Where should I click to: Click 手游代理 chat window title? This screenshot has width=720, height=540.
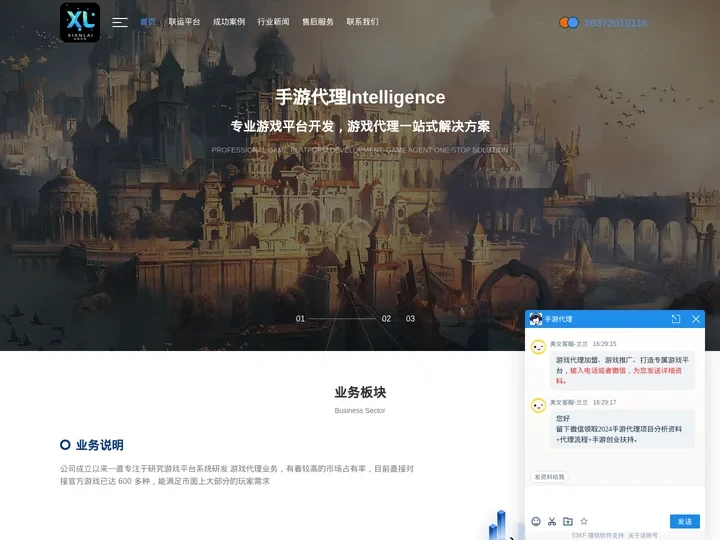(558, 319)
